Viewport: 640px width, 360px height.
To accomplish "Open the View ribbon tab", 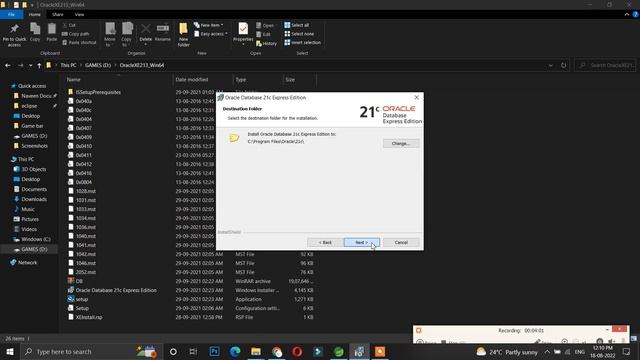I will (79, 15).
